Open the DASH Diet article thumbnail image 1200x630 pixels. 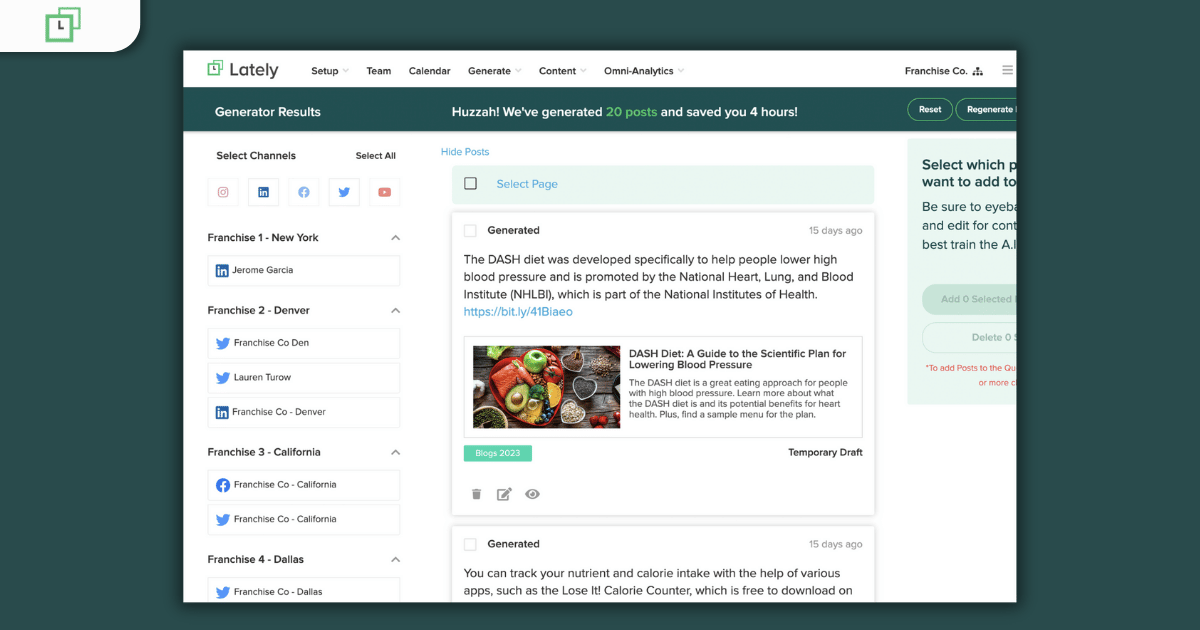coord(546,387)
